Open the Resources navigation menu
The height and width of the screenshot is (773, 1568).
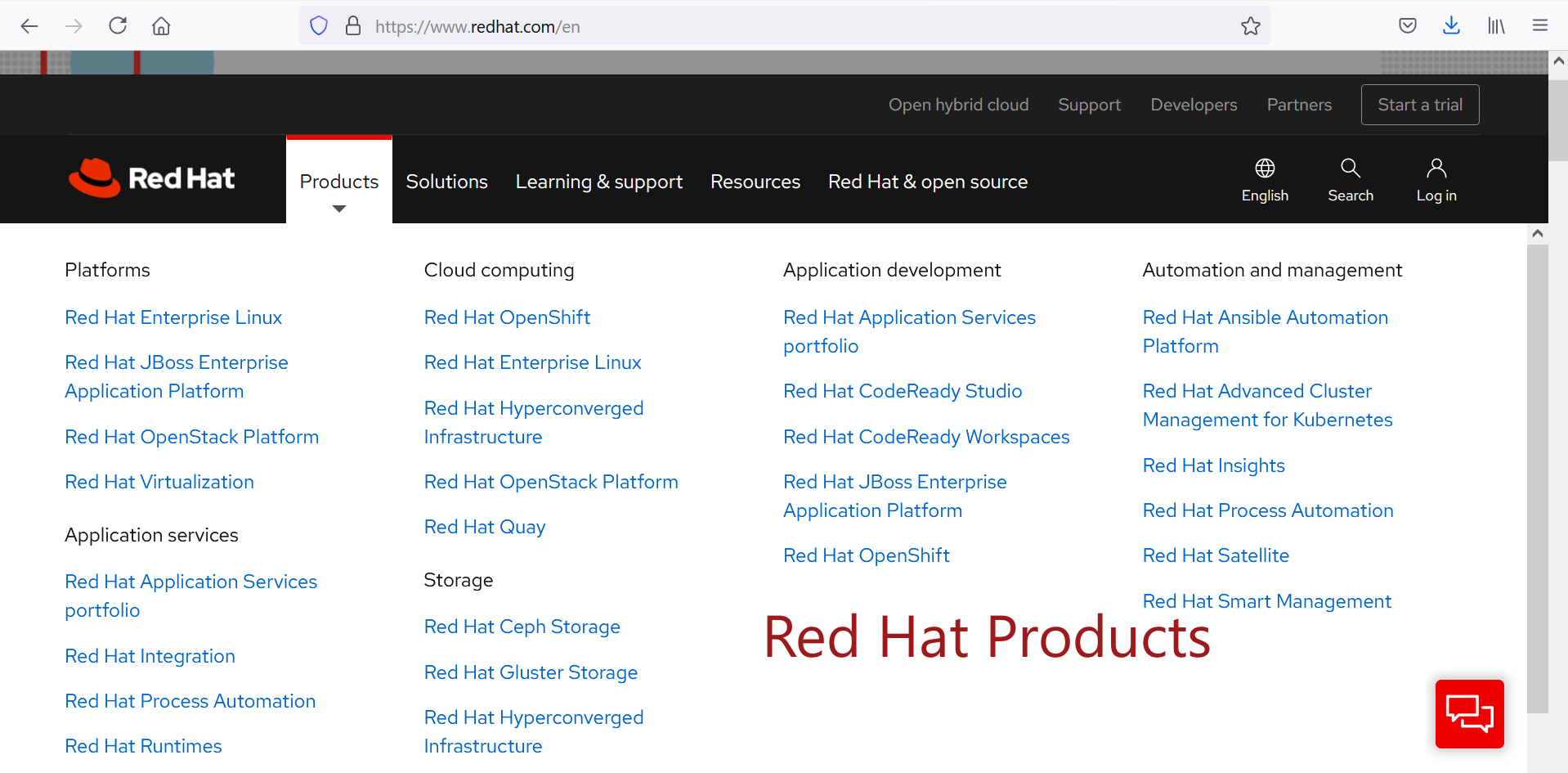pos(755,182)
